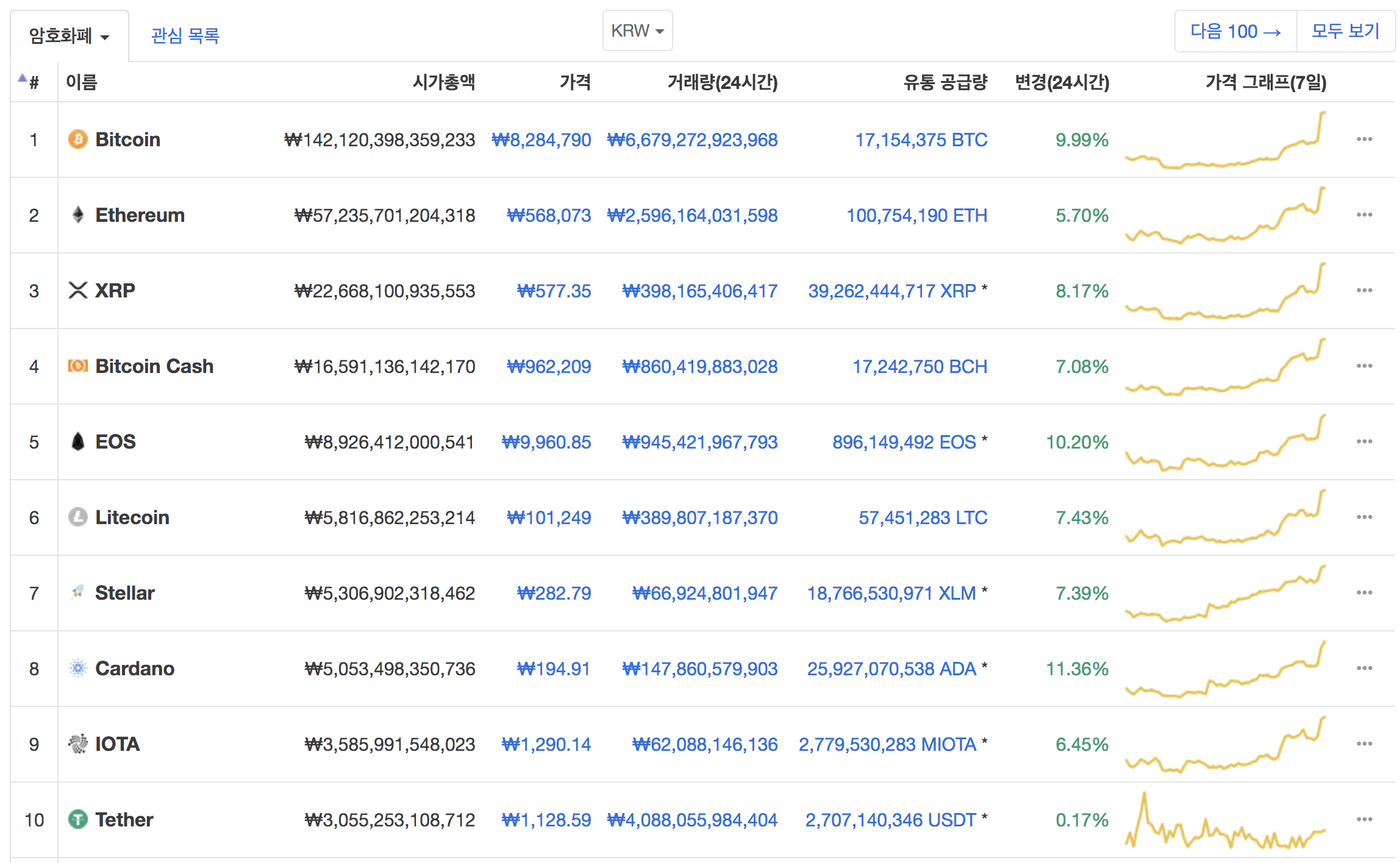Click the Bitcoin coin logo icon
This screenshot has height=863, width=1400.
pos(77,139)
